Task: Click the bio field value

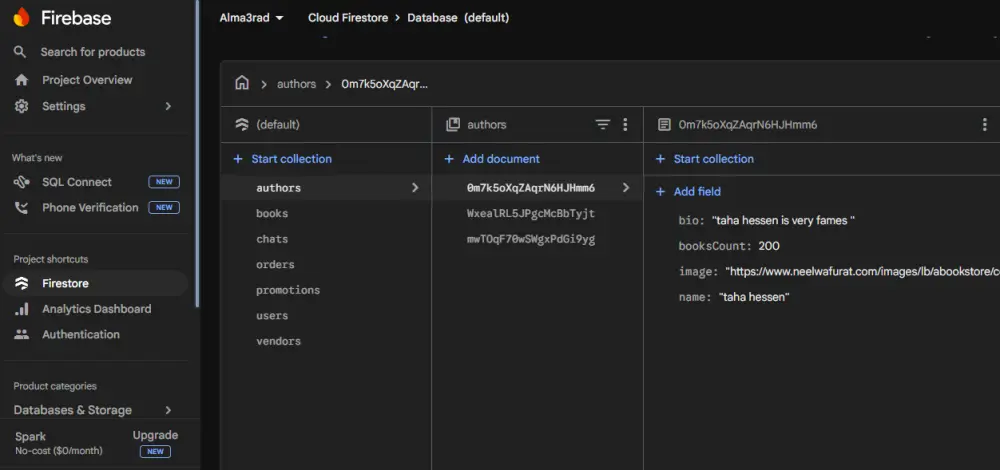Action: [x=783, y=221]
